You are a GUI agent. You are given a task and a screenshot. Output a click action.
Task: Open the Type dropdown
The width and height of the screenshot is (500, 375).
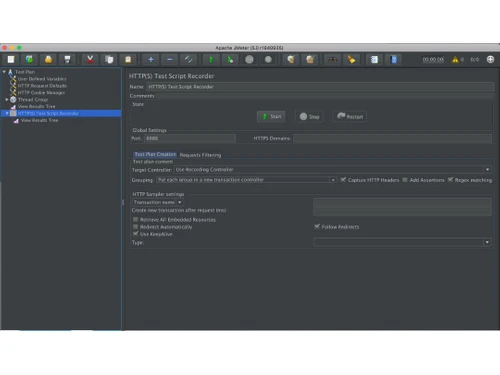click(x=402, y=242)
